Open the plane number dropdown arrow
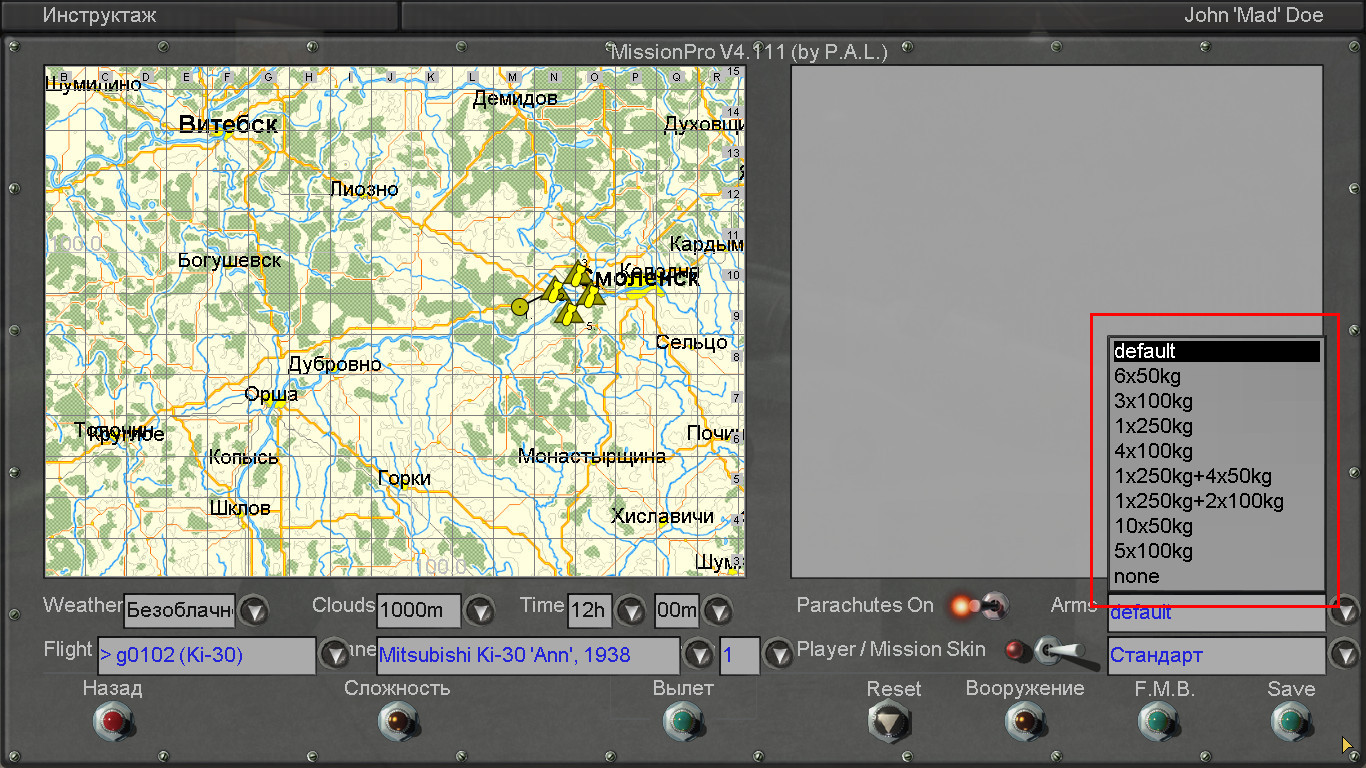The image size is (1366, 768). pyautogui.click(x=778, y=656)
